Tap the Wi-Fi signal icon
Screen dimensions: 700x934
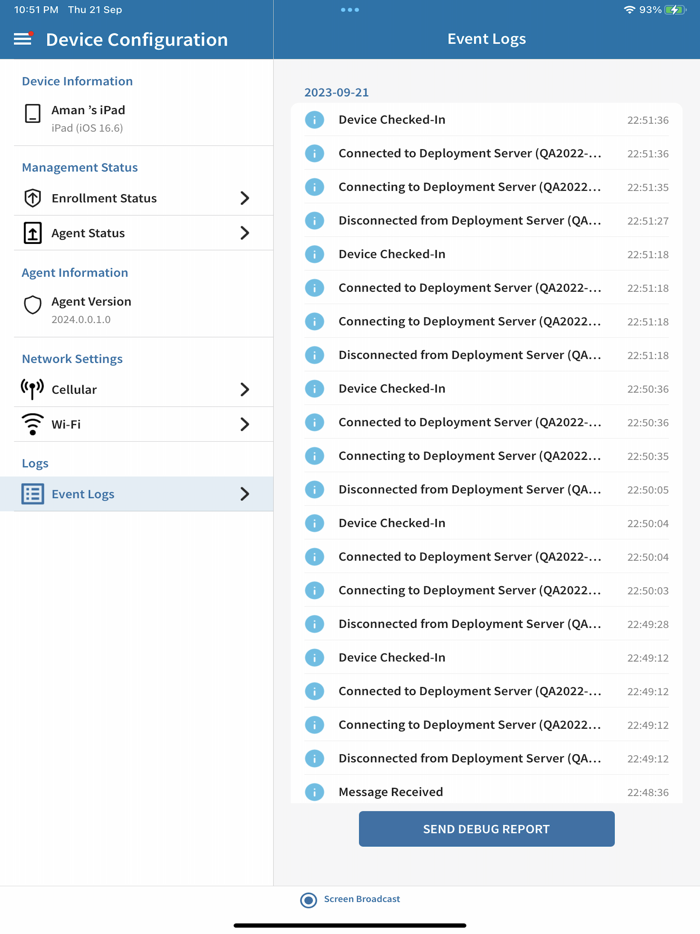pos(32,424)
